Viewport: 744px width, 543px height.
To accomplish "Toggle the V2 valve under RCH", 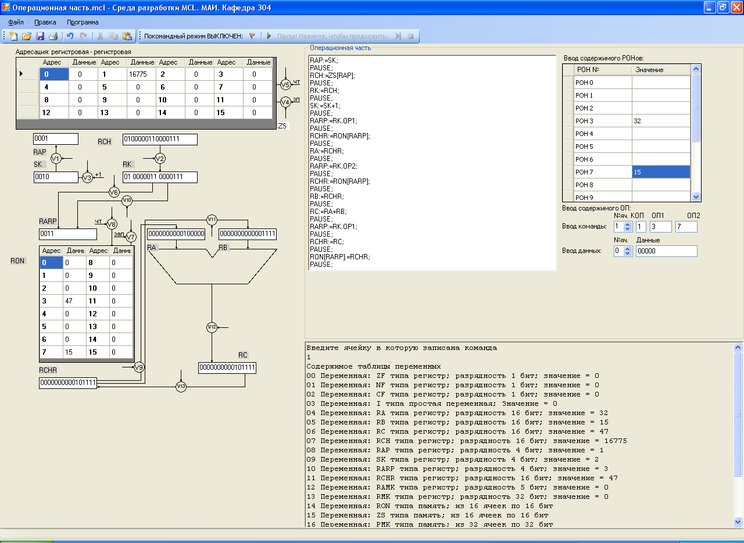I will (x=160, y=158).
